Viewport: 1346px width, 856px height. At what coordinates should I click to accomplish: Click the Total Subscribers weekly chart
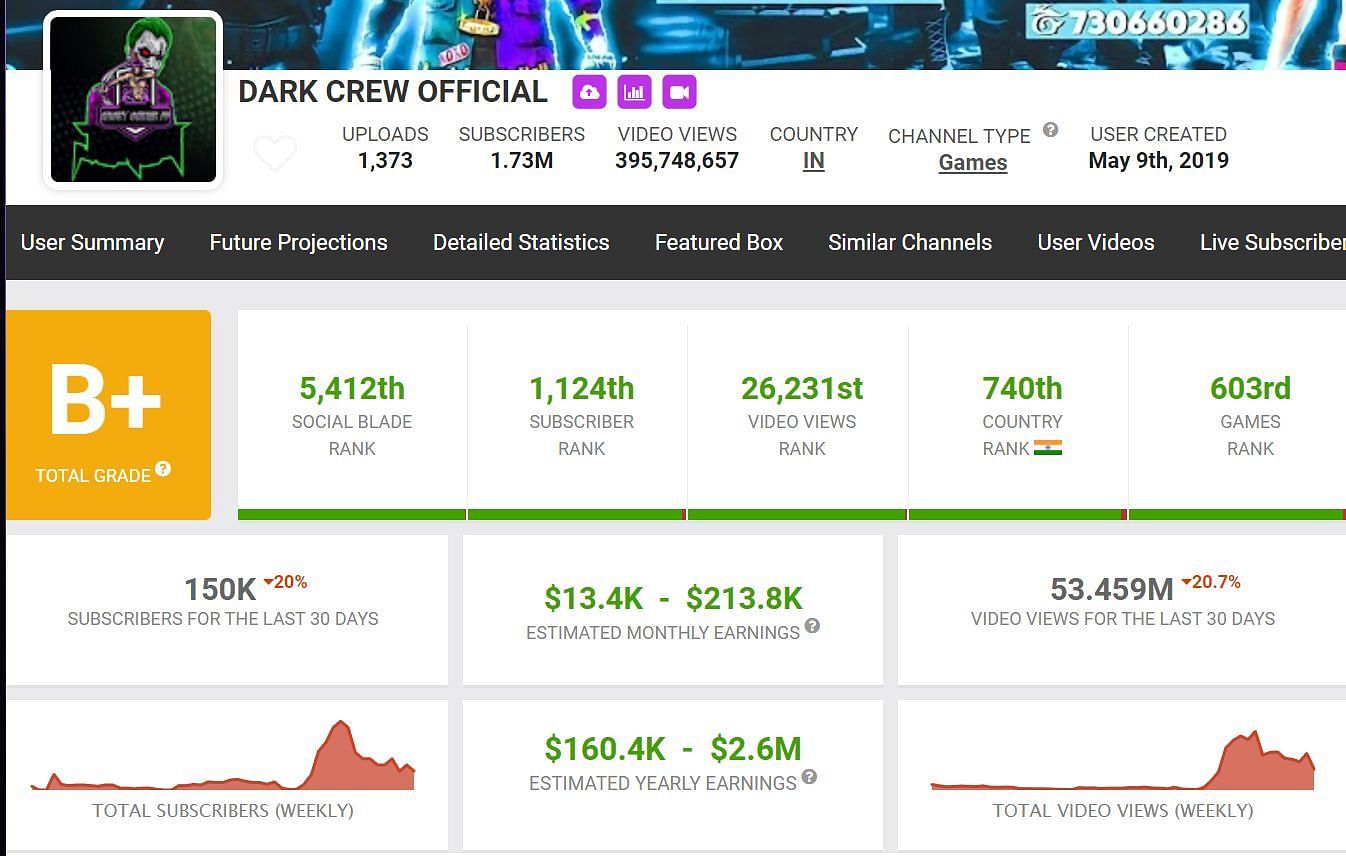pos(223,762)
